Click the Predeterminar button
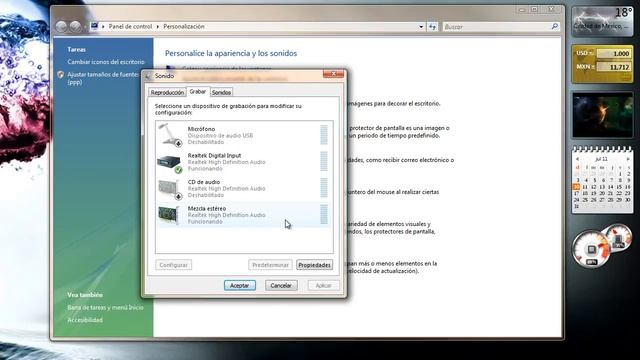Image resolution: width=640 pixels, height=360 pixels. pyautogui.click(x=270, y=265)
